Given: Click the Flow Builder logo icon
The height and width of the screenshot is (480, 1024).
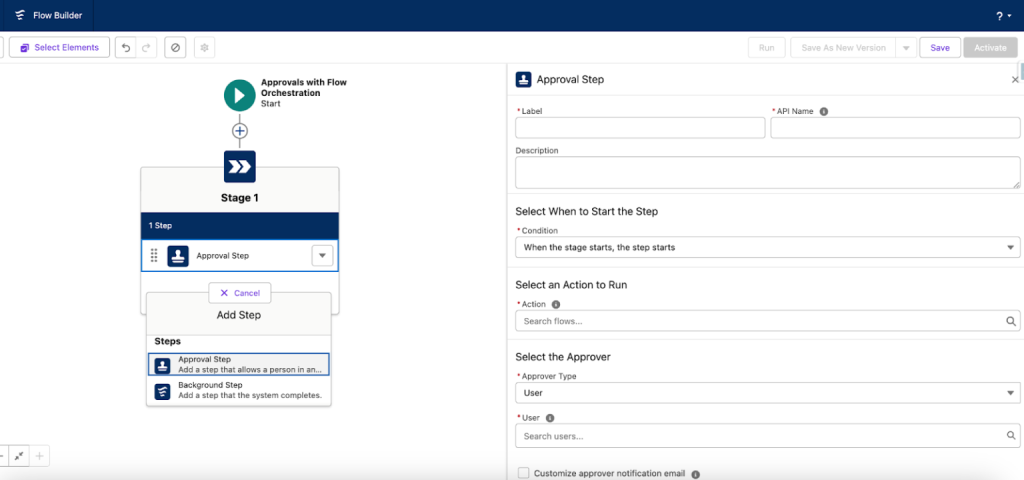Looking at the screenshot, I should click(x=20, y=15).
